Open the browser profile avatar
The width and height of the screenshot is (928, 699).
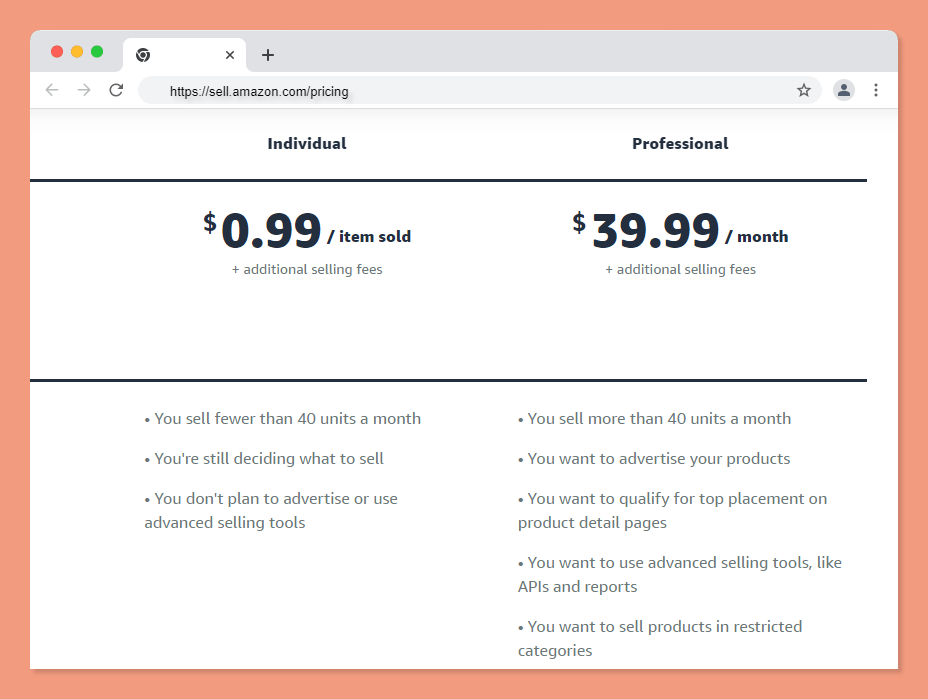tap(844, 90)
